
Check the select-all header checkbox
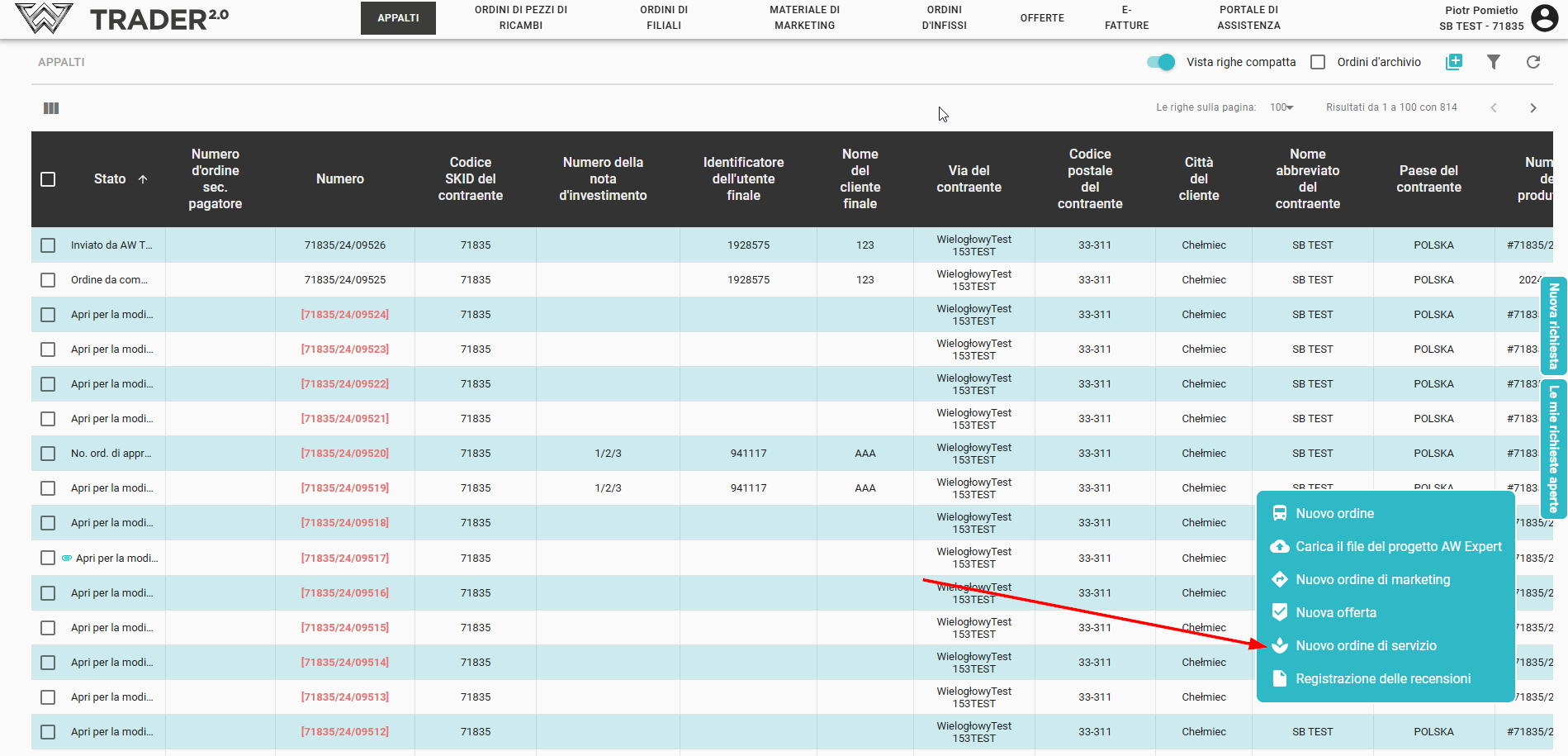click(x=48, y=179)
